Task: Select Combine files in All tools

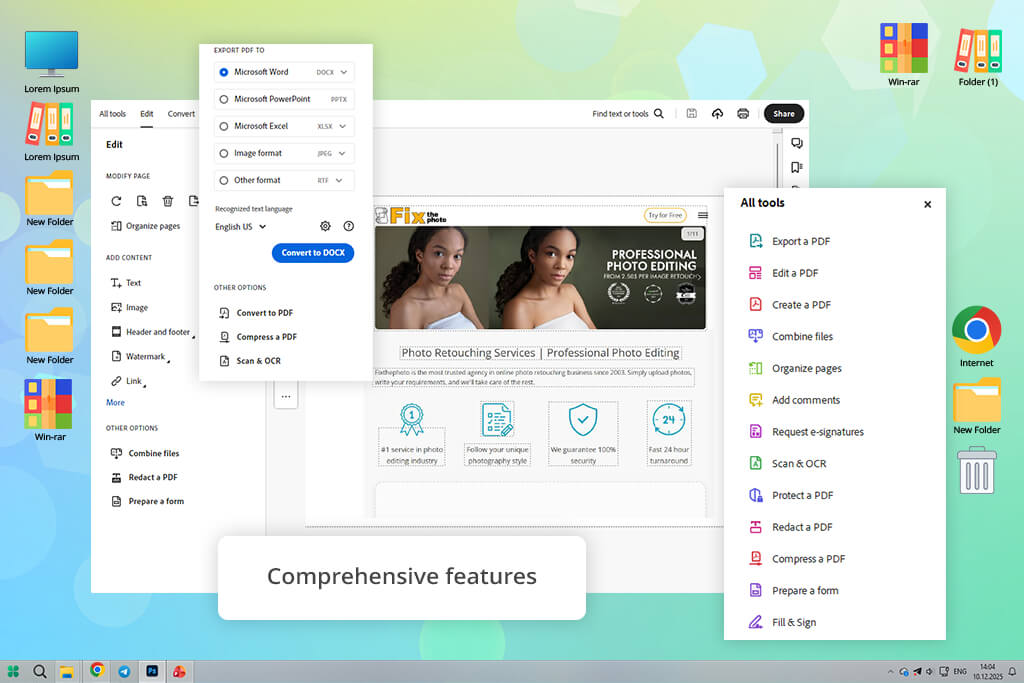Action: click(791, 336)
